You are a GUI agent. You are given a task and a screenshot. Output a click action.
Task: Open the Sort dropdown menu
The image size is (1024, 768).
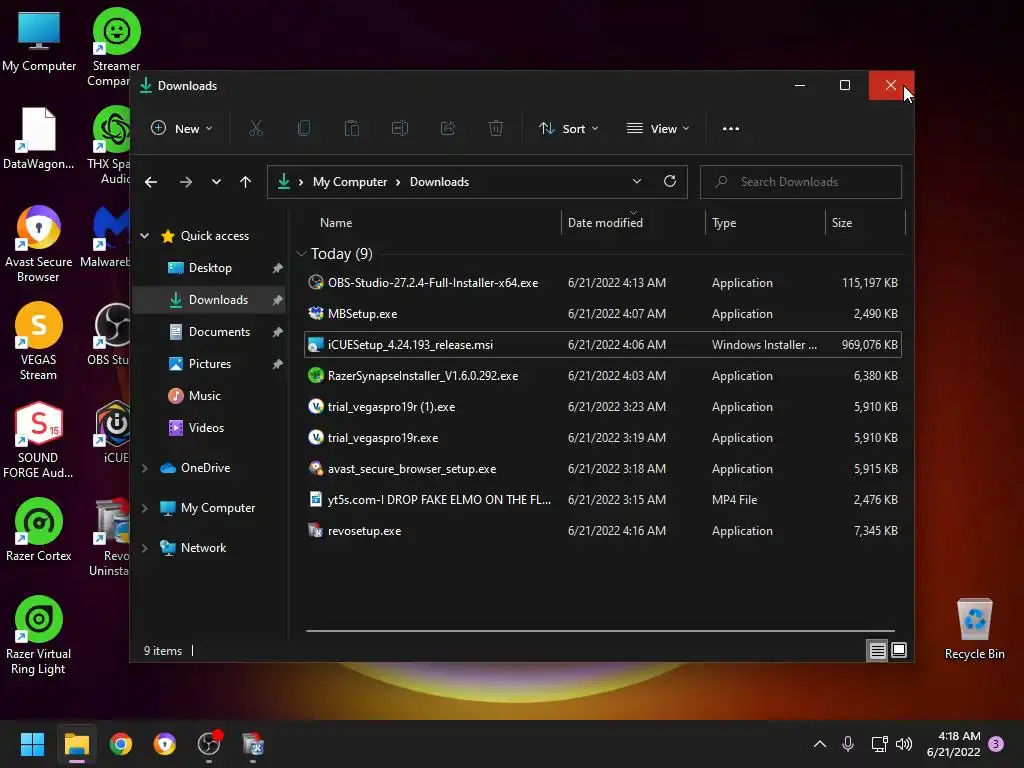click(568, 129)
